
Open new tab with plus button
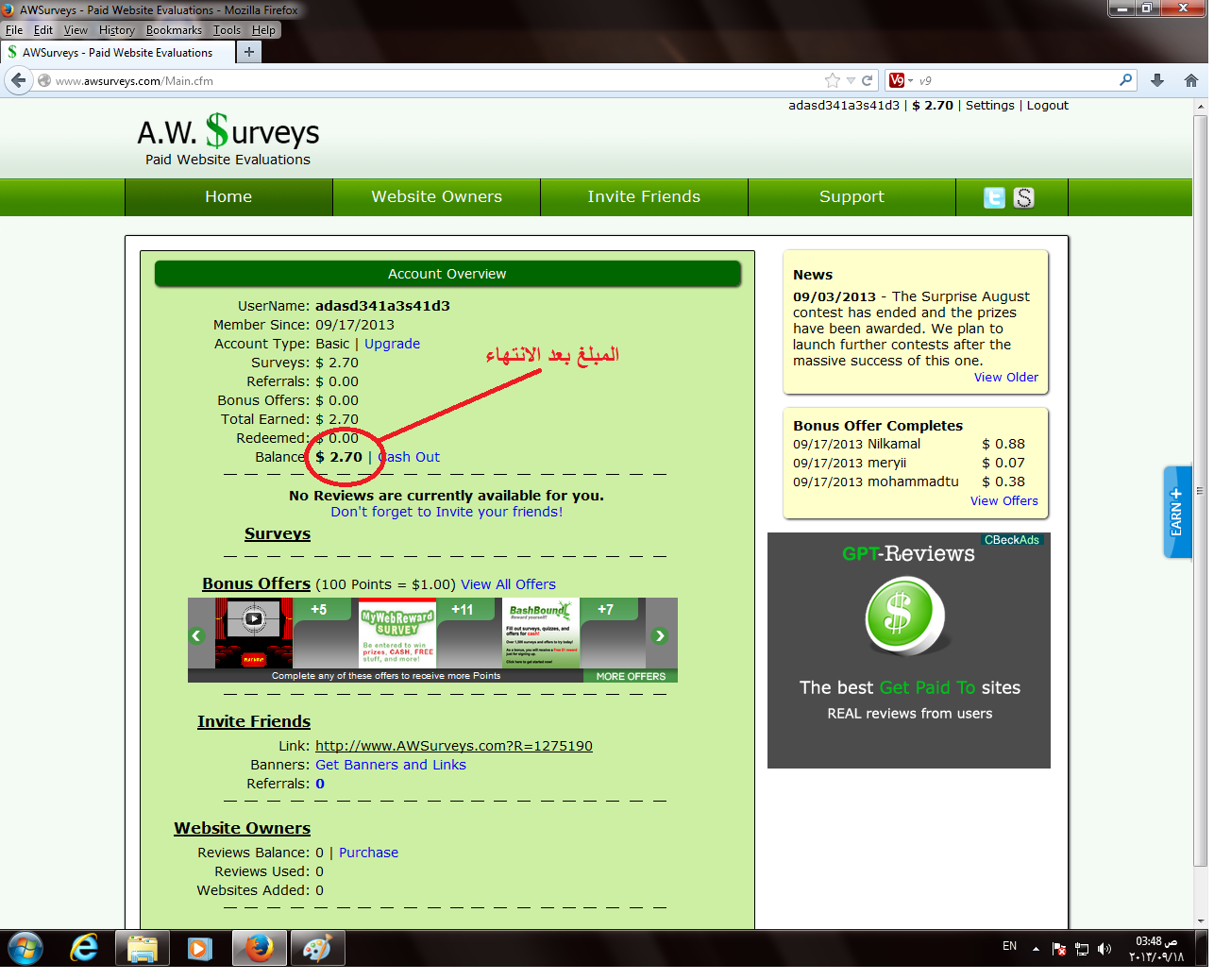(x=249, y=52)
